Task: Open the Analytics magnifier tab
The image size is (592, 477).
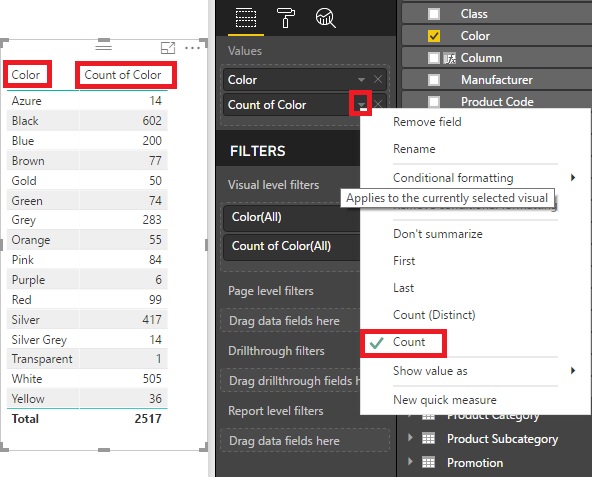Action: 325,18
